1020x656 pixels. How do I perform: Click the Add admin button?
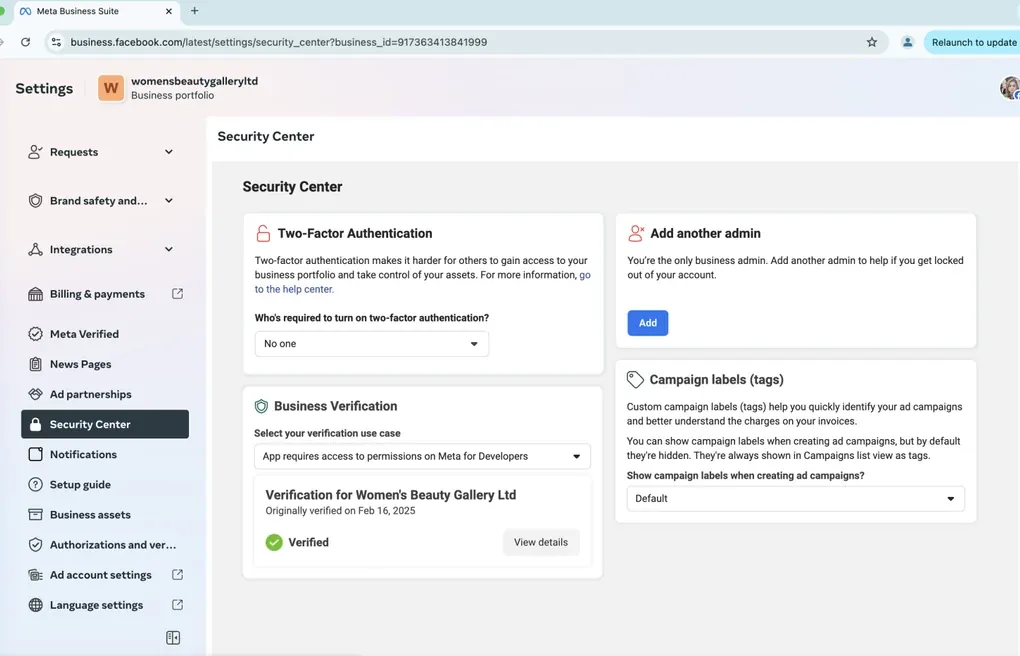click(x=647, y=323)
